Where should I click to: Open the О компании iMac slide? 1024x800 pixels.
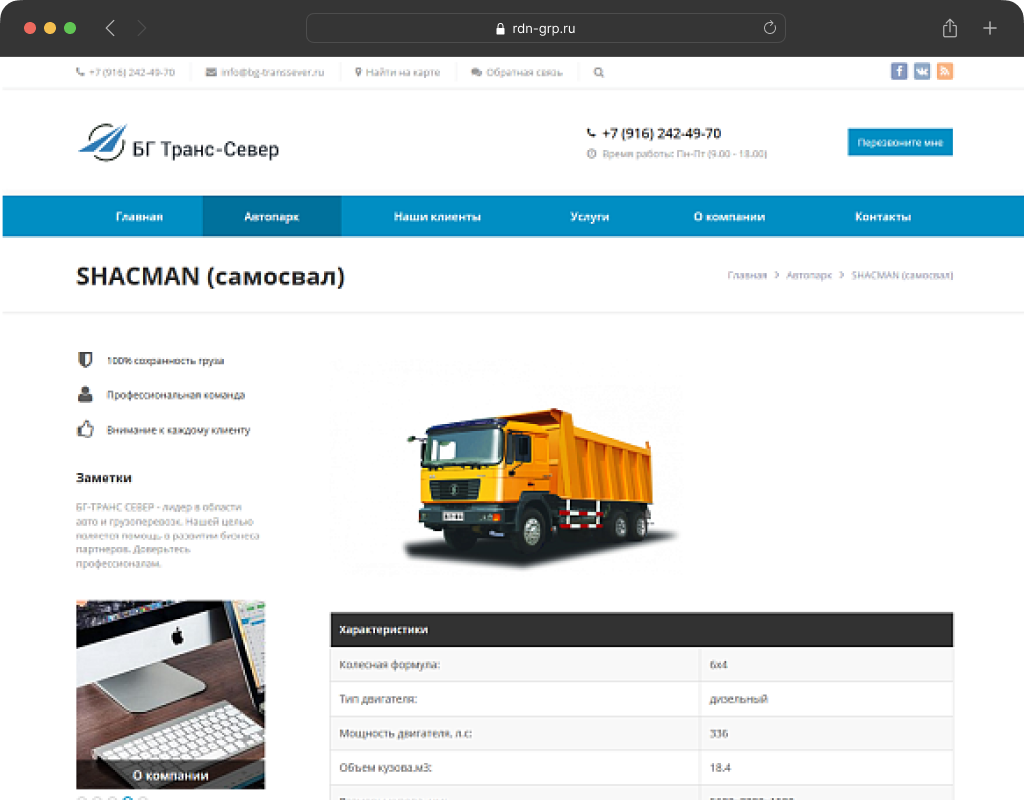pyautogui.click(x=170, y=695)
